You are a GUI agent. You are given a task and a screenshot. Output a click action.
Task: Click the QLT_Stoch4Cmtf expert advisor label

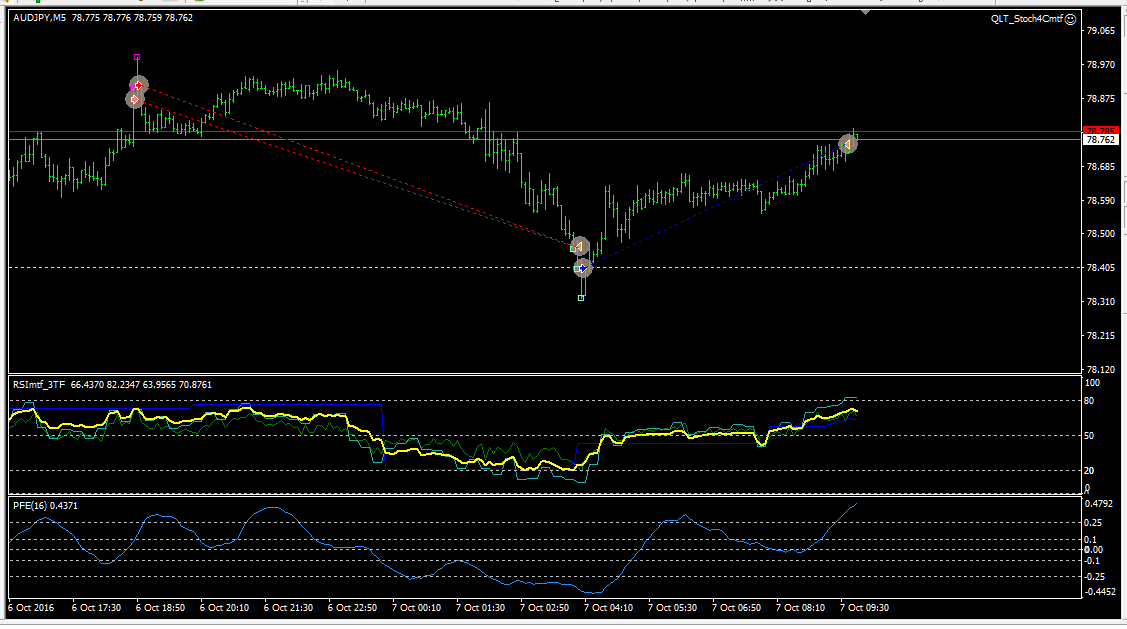click(1026, 19)
